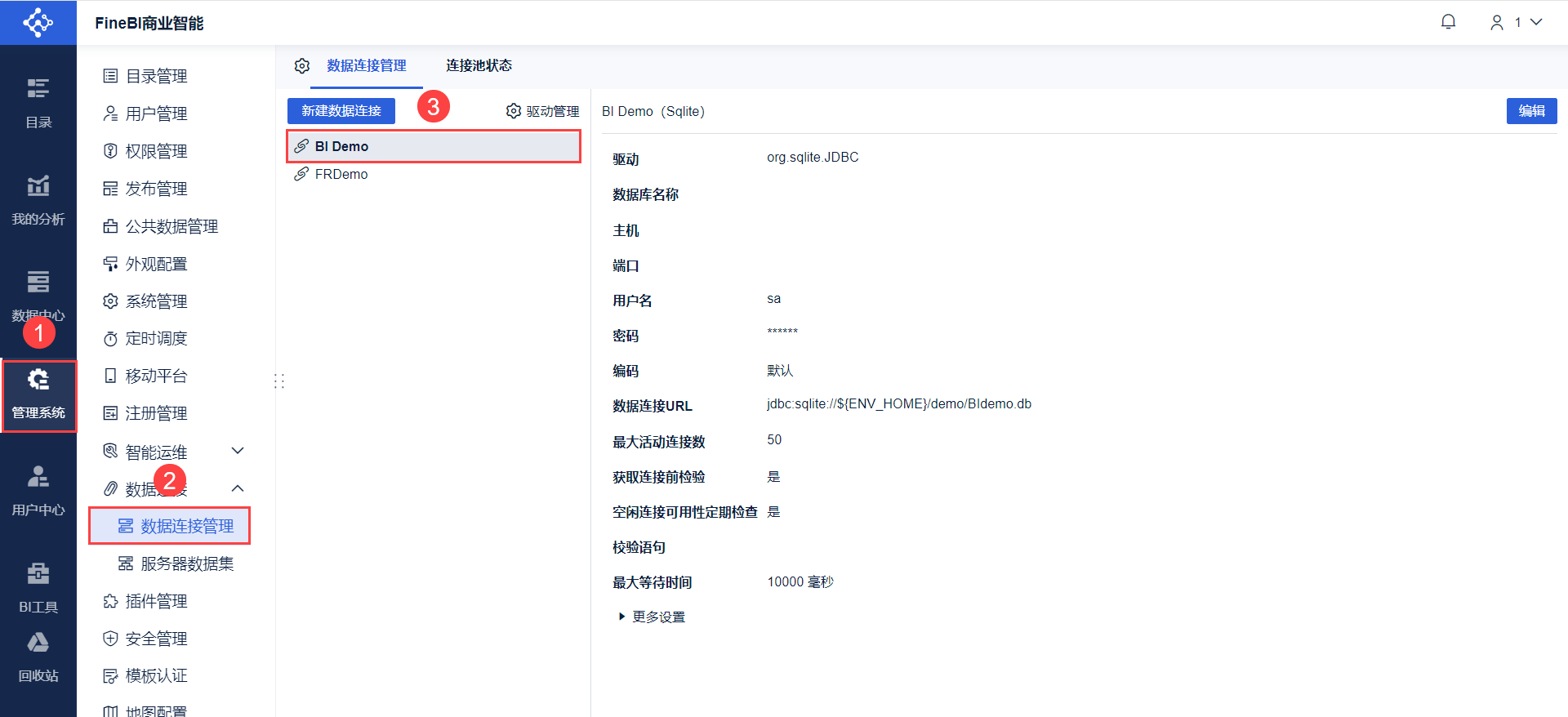This screenshot has height=717, width=1568.
Task: Open the user account dropdown arrow
Action: 1536,22
